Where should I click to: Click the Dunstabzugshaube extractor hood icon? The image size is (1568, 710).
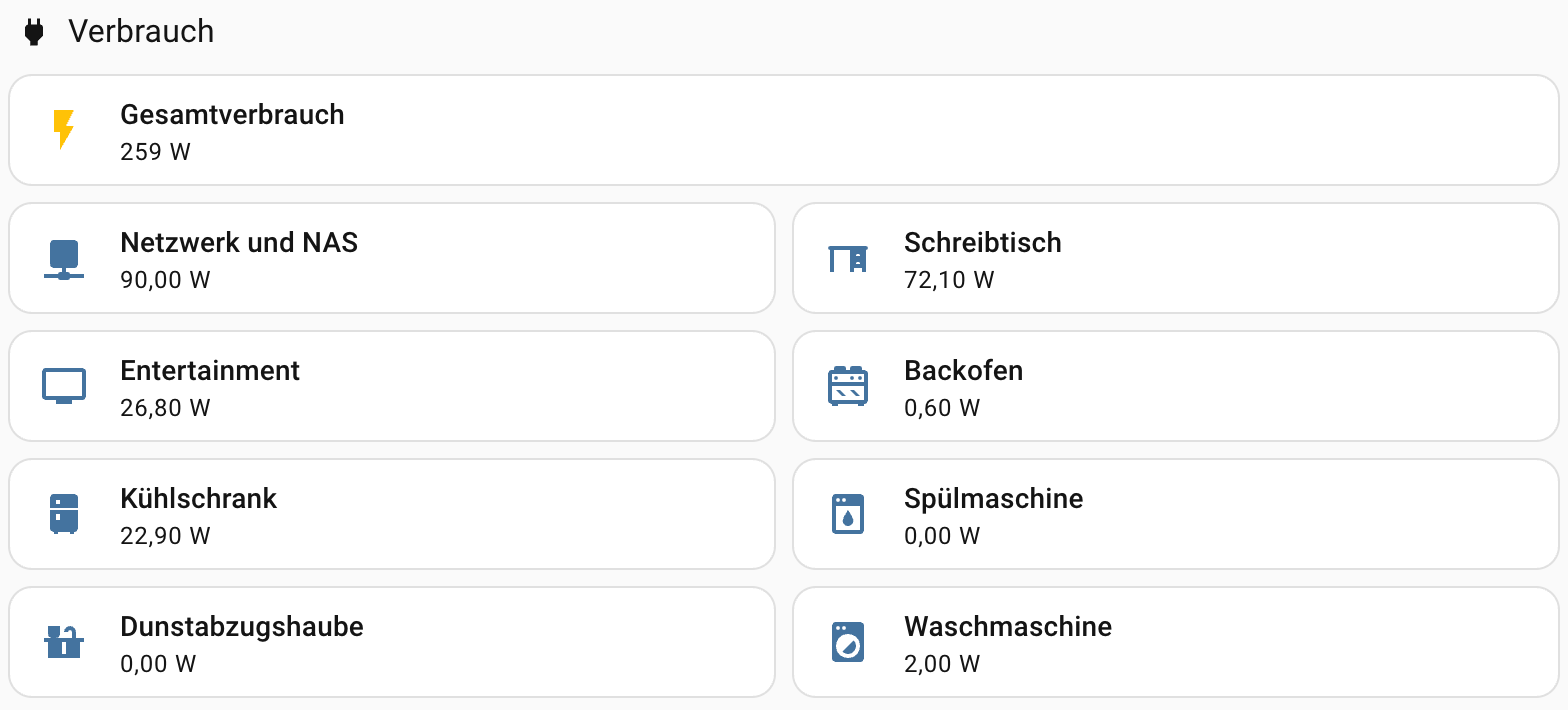pyautogui.click(x=64, y=641)
